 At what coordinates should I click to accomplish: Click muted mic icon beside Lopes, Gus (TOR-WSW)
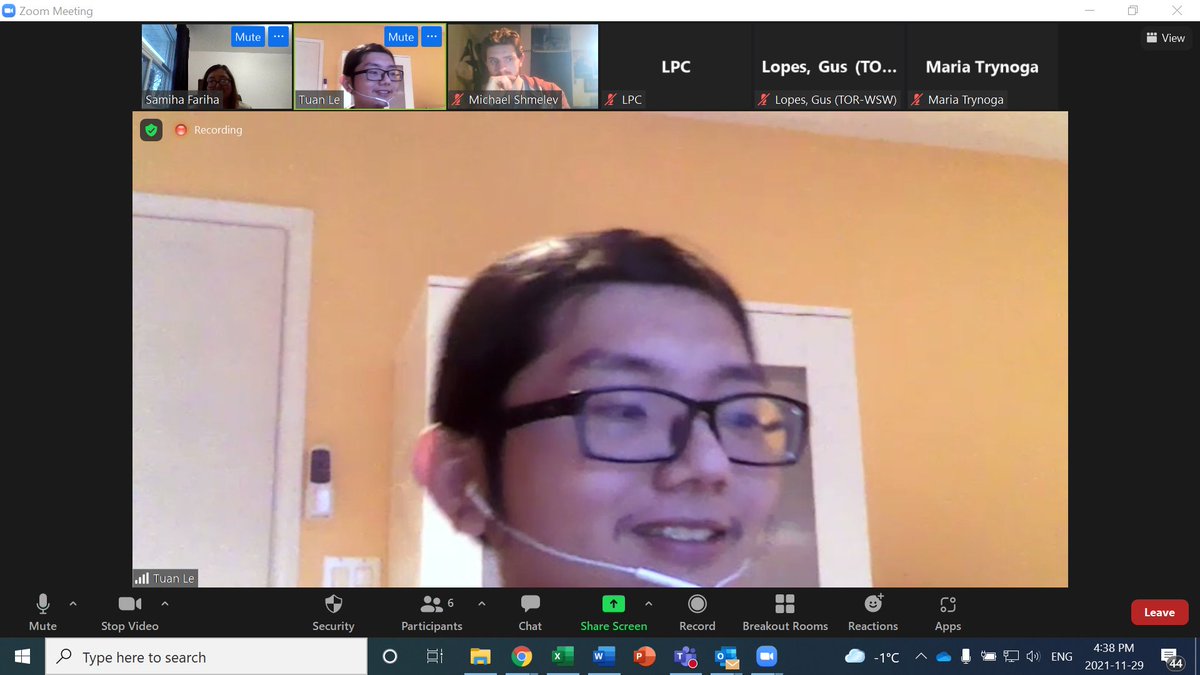pyautogui.click(x=764, y=100)
